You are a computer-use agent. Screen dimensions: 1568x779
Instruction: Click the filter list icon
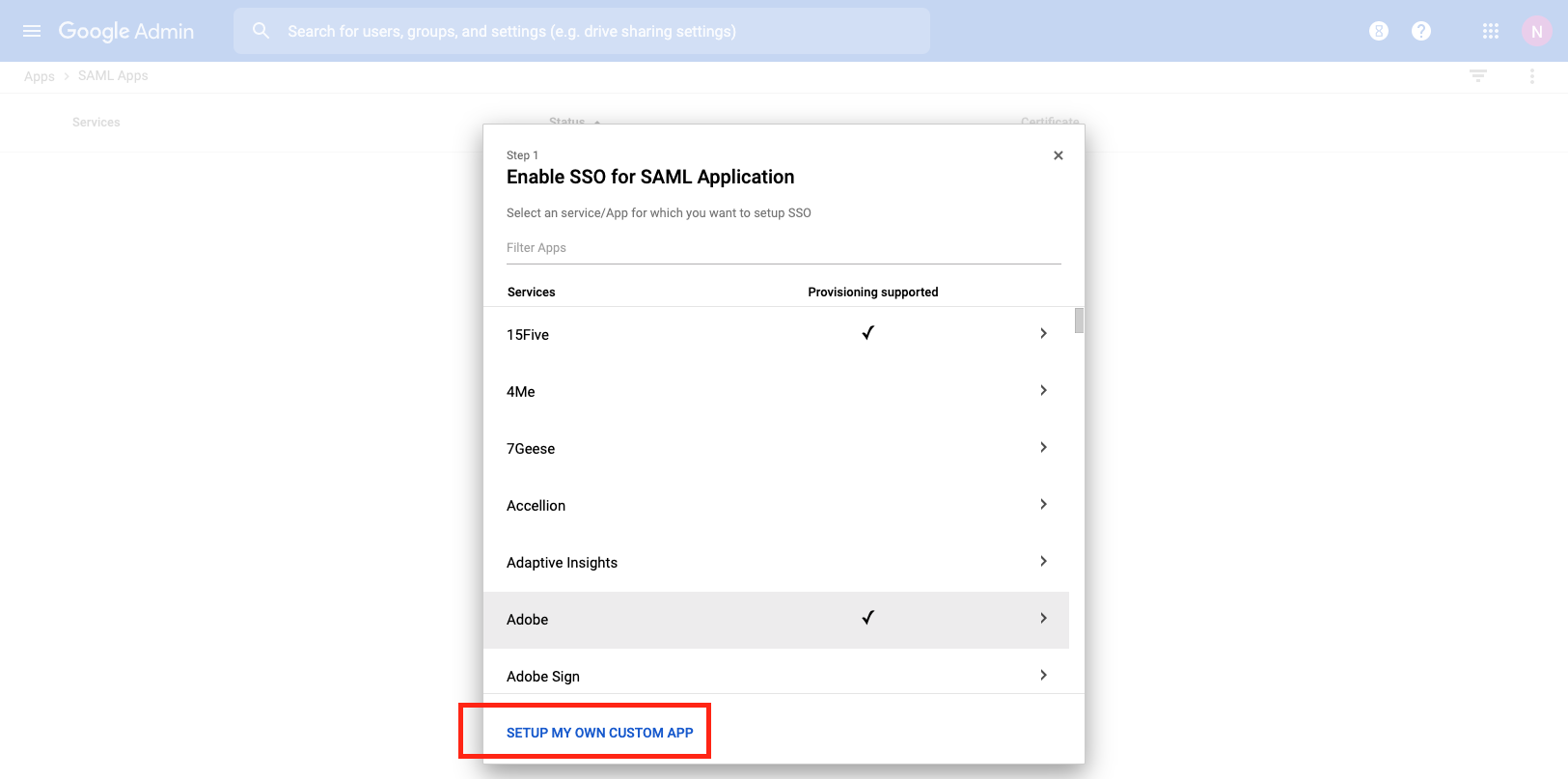[x=1478, y=75]
